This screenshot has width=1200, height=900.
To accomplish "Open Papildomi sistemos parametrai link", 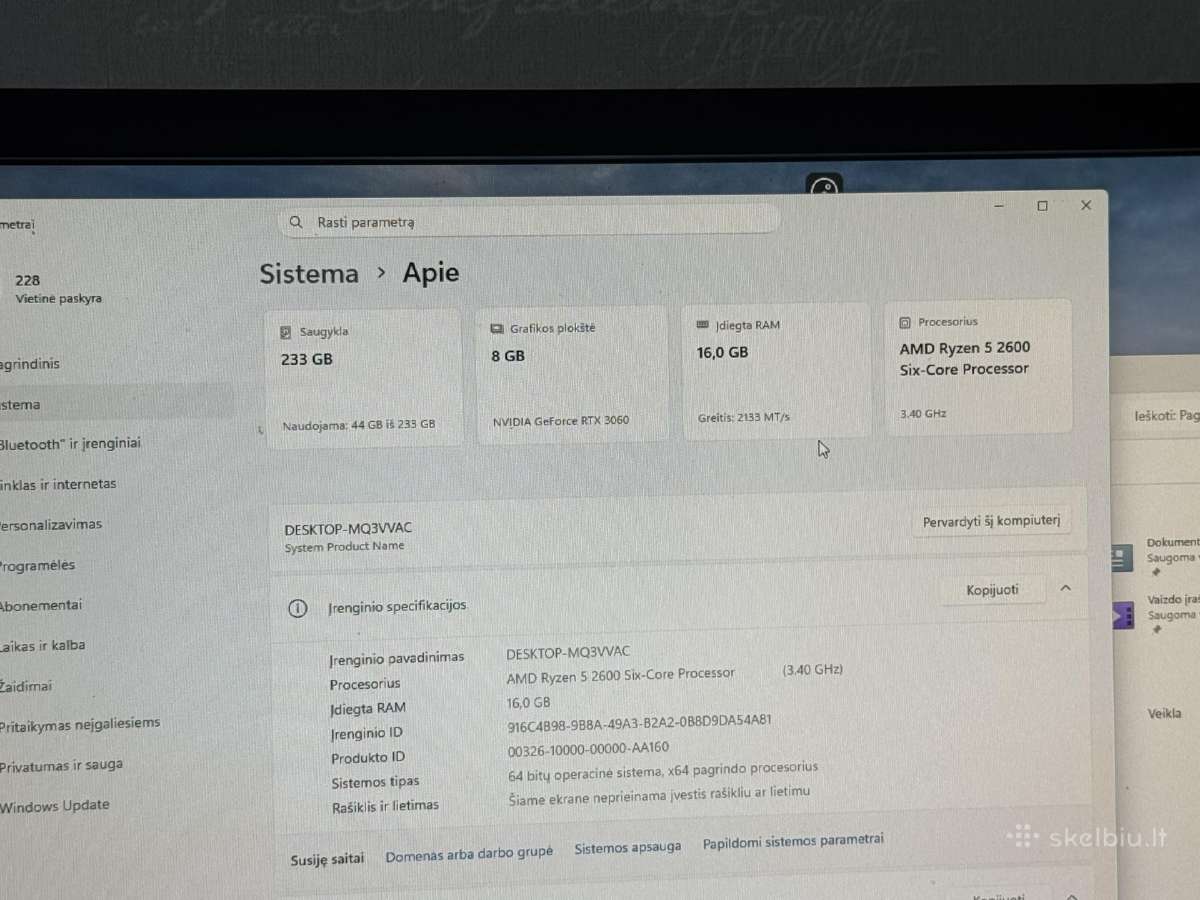I will 793,842.
